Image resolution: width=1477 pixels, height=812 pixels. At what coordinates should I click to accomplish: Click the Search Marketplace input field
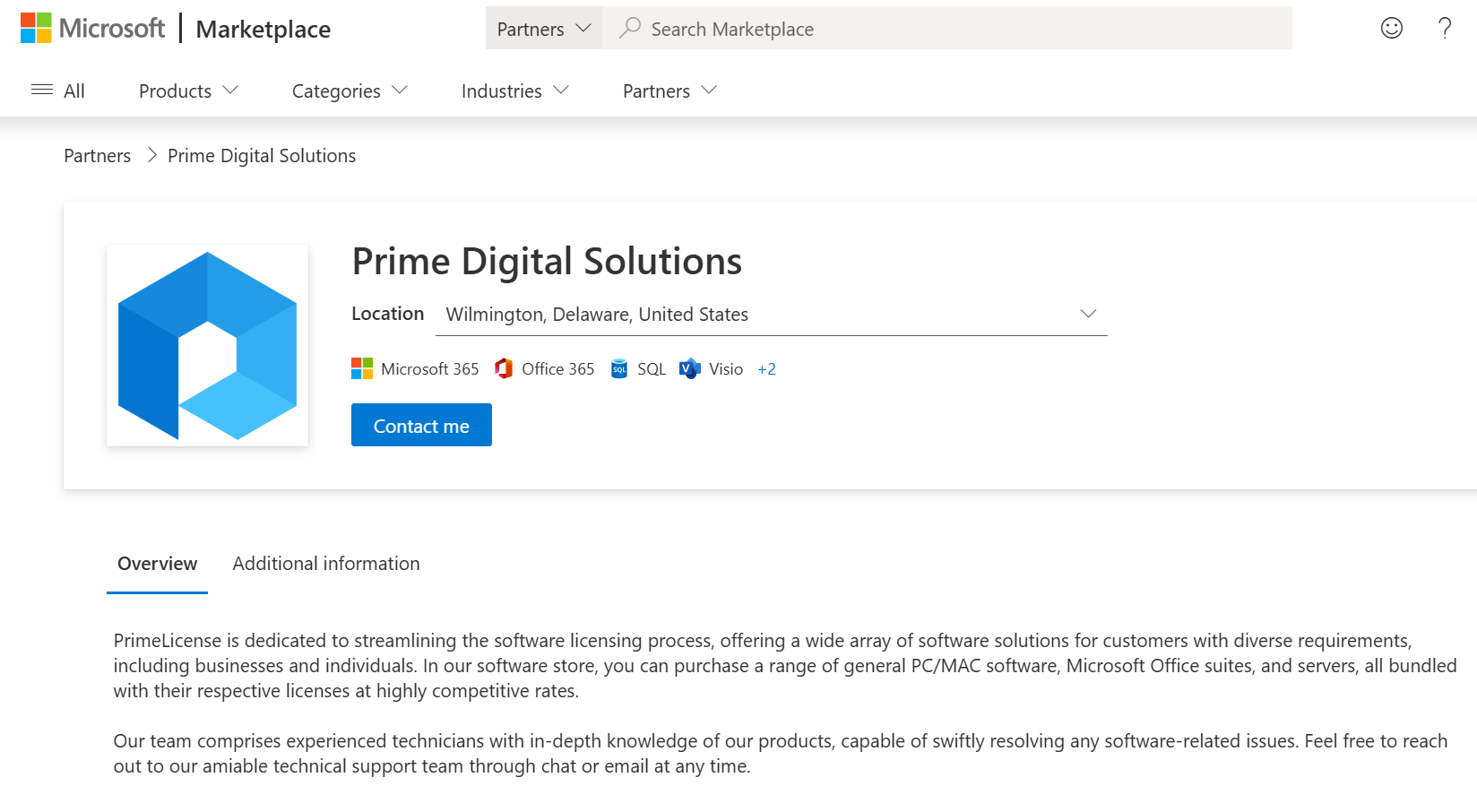click(896, 28)
